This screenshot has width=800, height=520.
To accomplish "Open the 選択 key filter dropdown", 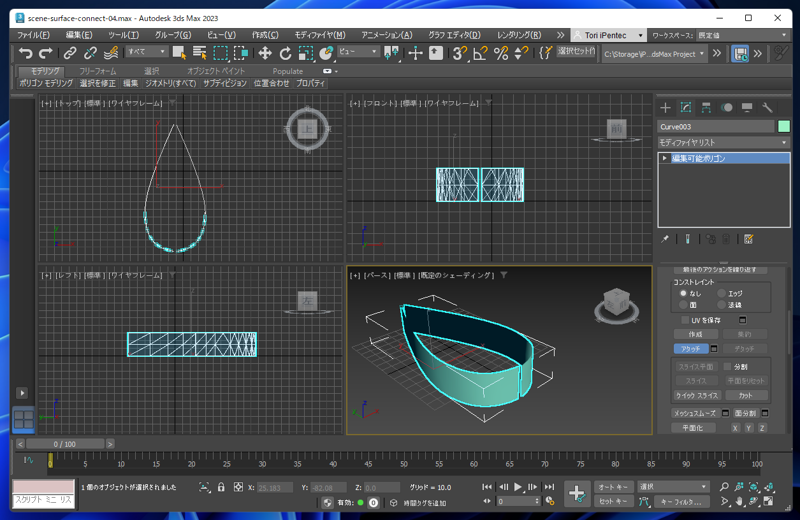I will [673, 487].
